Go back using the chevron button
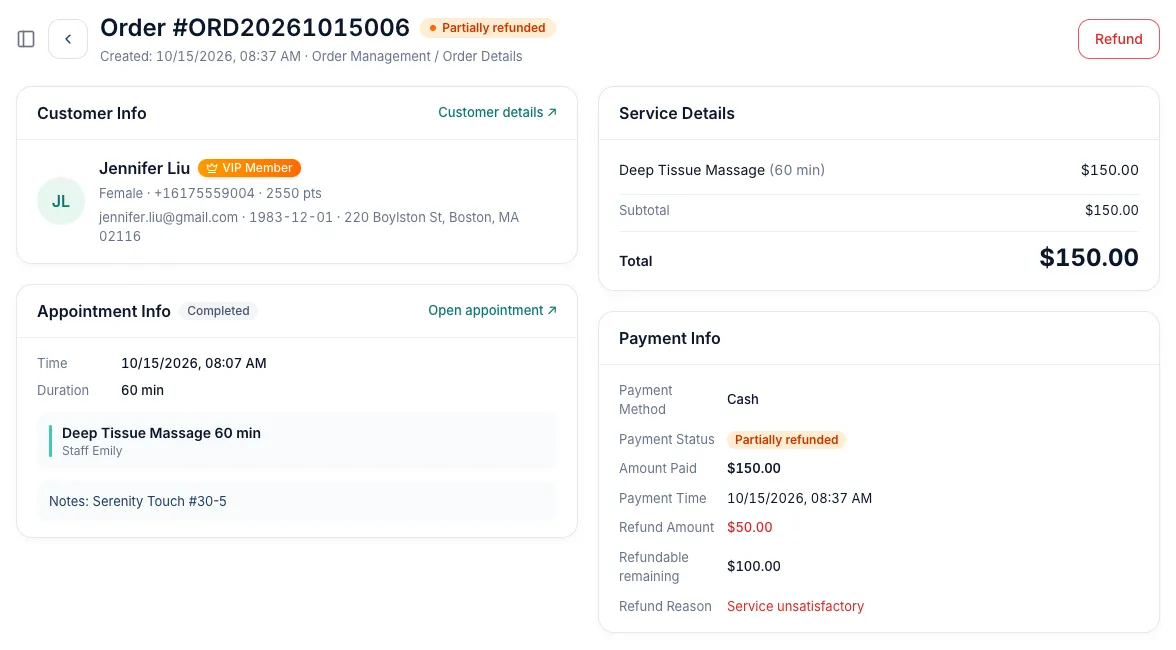The image size is (1176, 650). point(68,39)
